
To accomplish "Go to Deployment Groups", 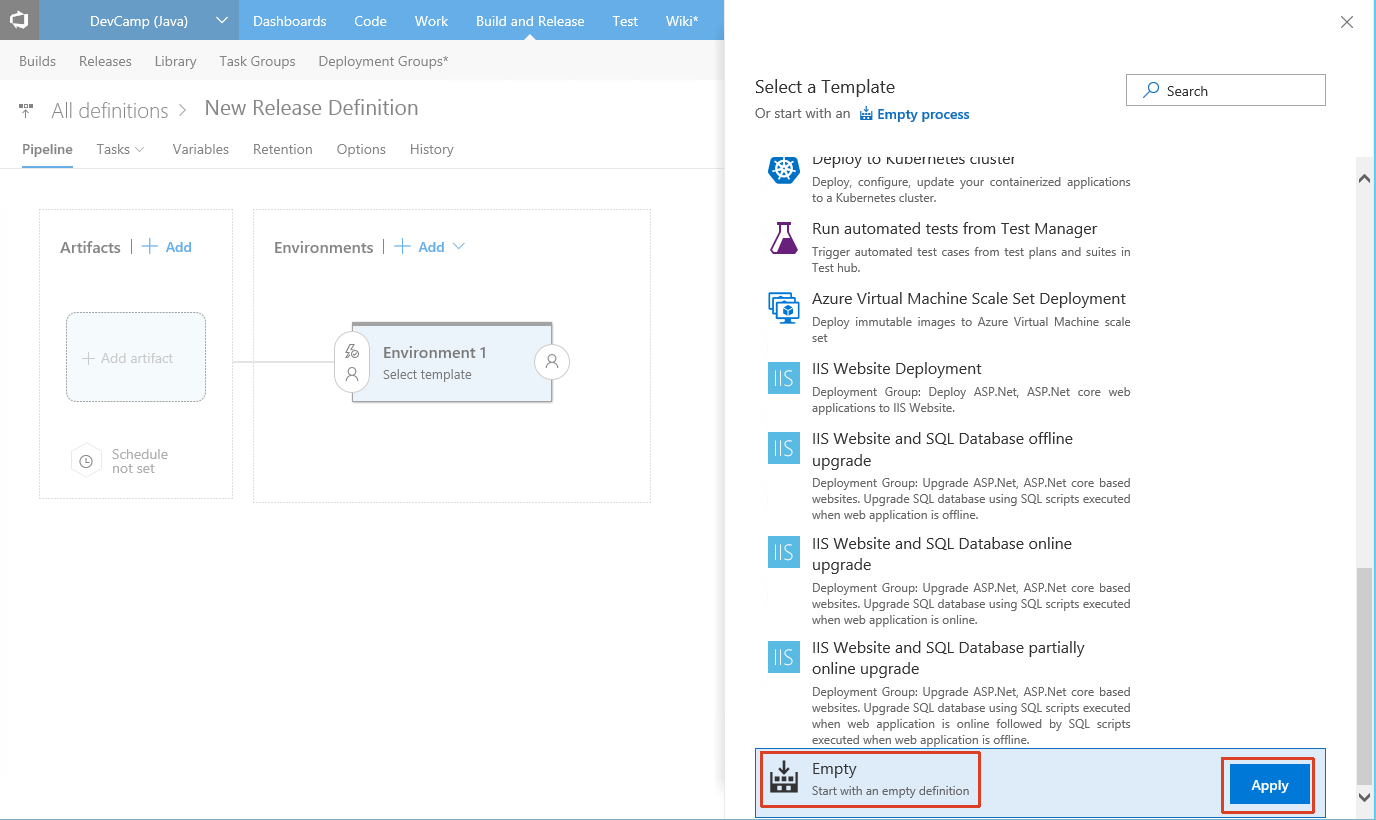I will click(383, 61).
